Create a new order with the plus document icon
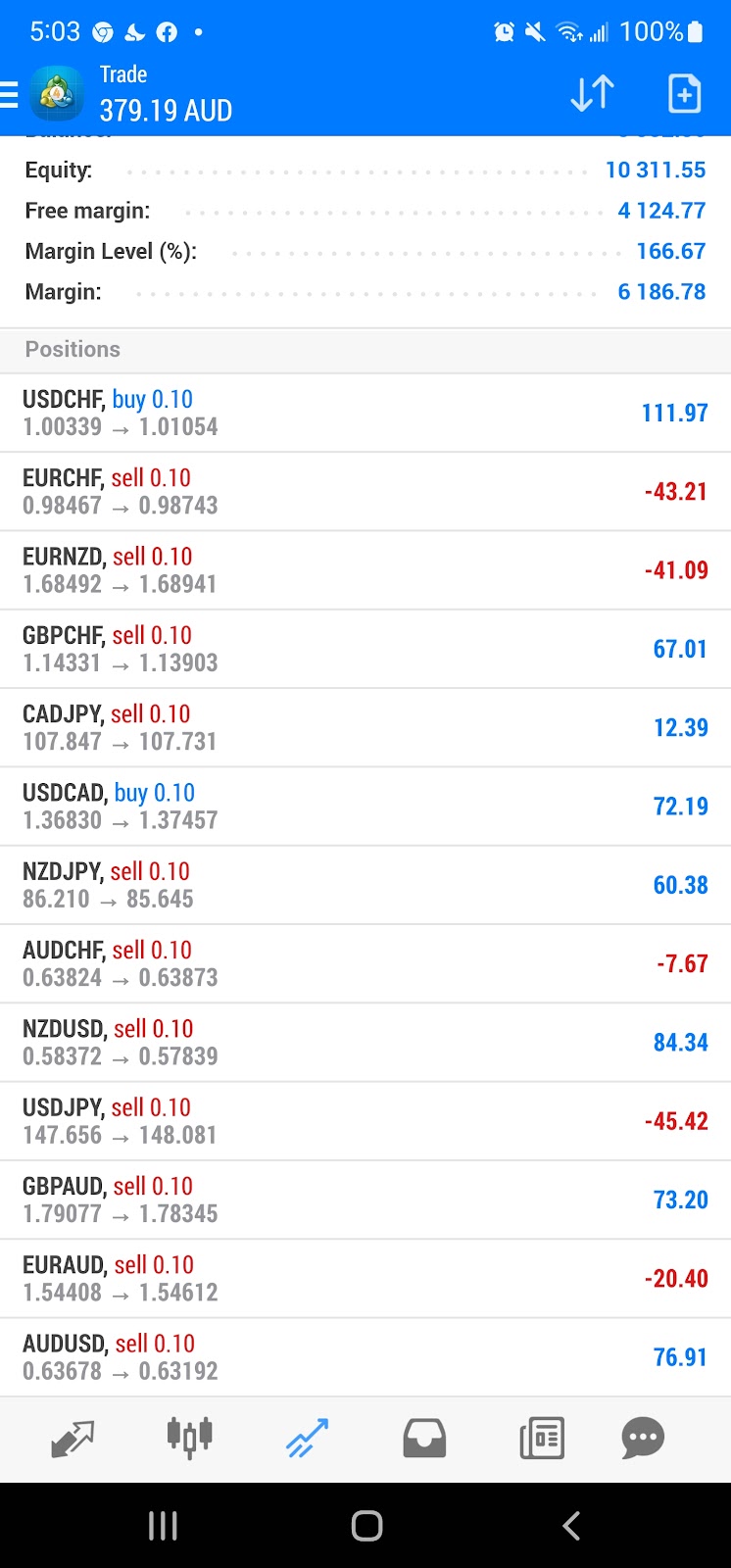 pos(684,94)
